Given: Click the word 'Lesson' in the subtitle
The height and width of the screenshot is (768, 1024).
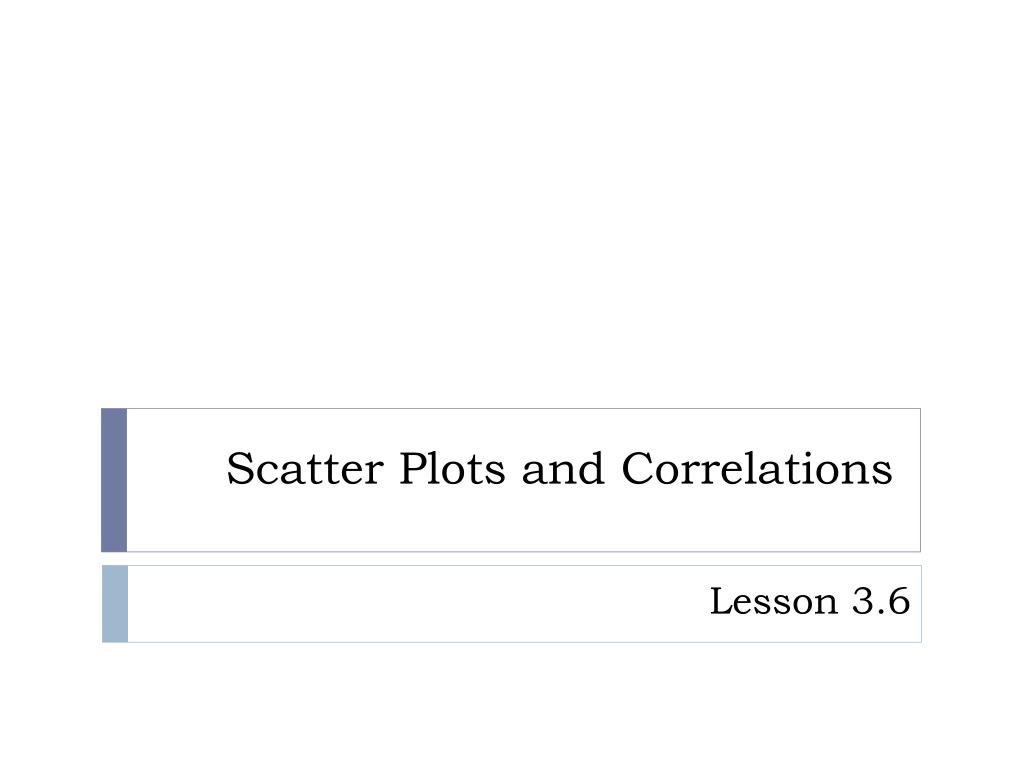Looking at the screenshot, I should [773, 601].
